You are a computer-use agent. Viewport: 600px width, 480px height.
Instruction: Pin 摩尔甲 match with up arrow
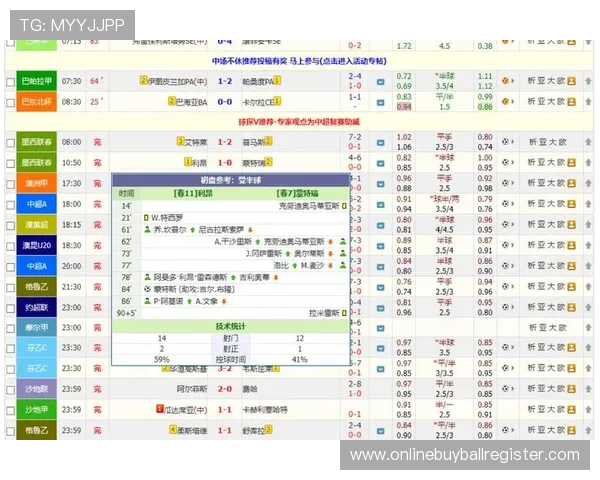[x=588, y=328]
